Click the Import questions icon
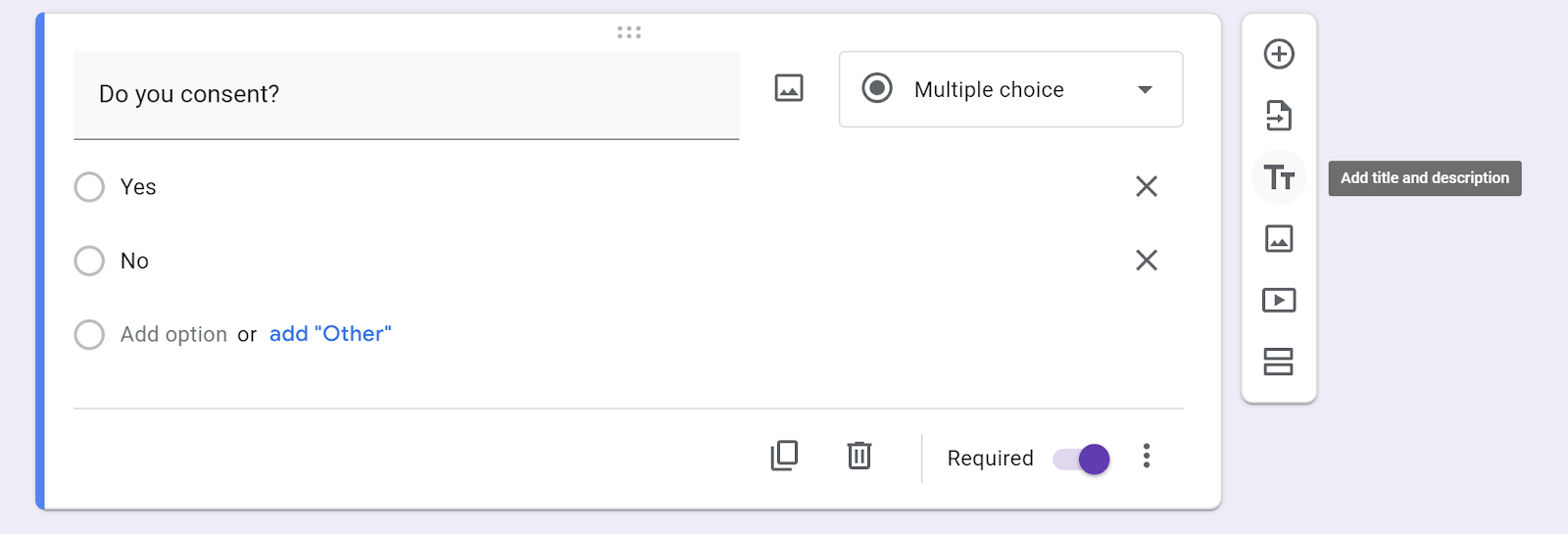Image resolution: width=1568 pixels, height=534 pixels. click(x=1279, y=116)
